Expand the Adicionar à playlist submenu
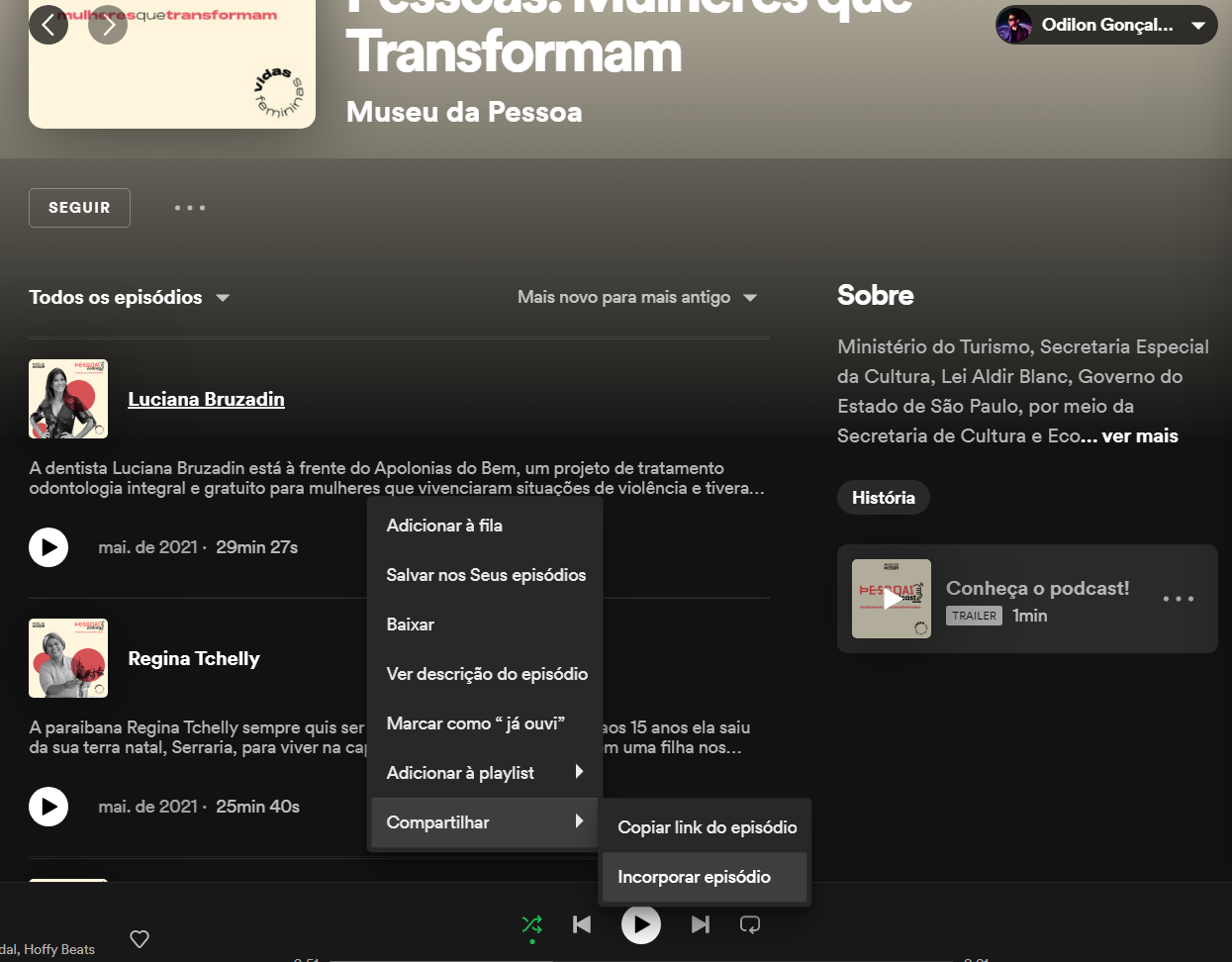Screen dimensions: 1232x962 click(x=485, y=773)
